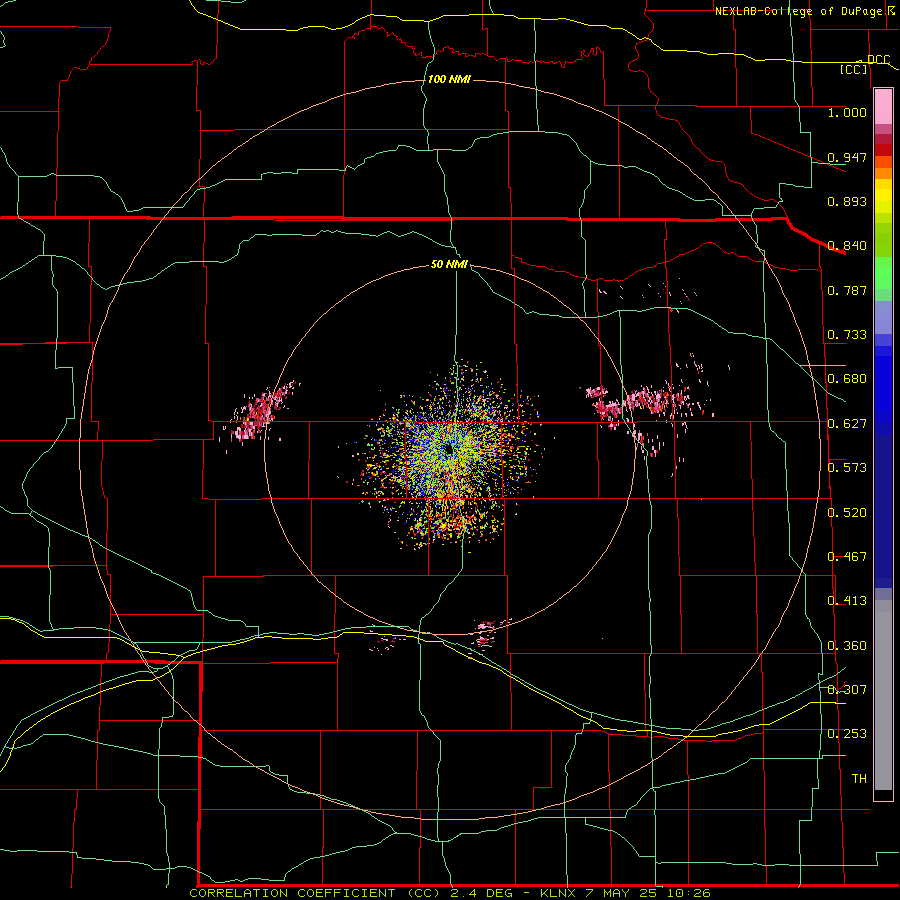Click the "10:26" timestamp in caption

coord(688,893)
